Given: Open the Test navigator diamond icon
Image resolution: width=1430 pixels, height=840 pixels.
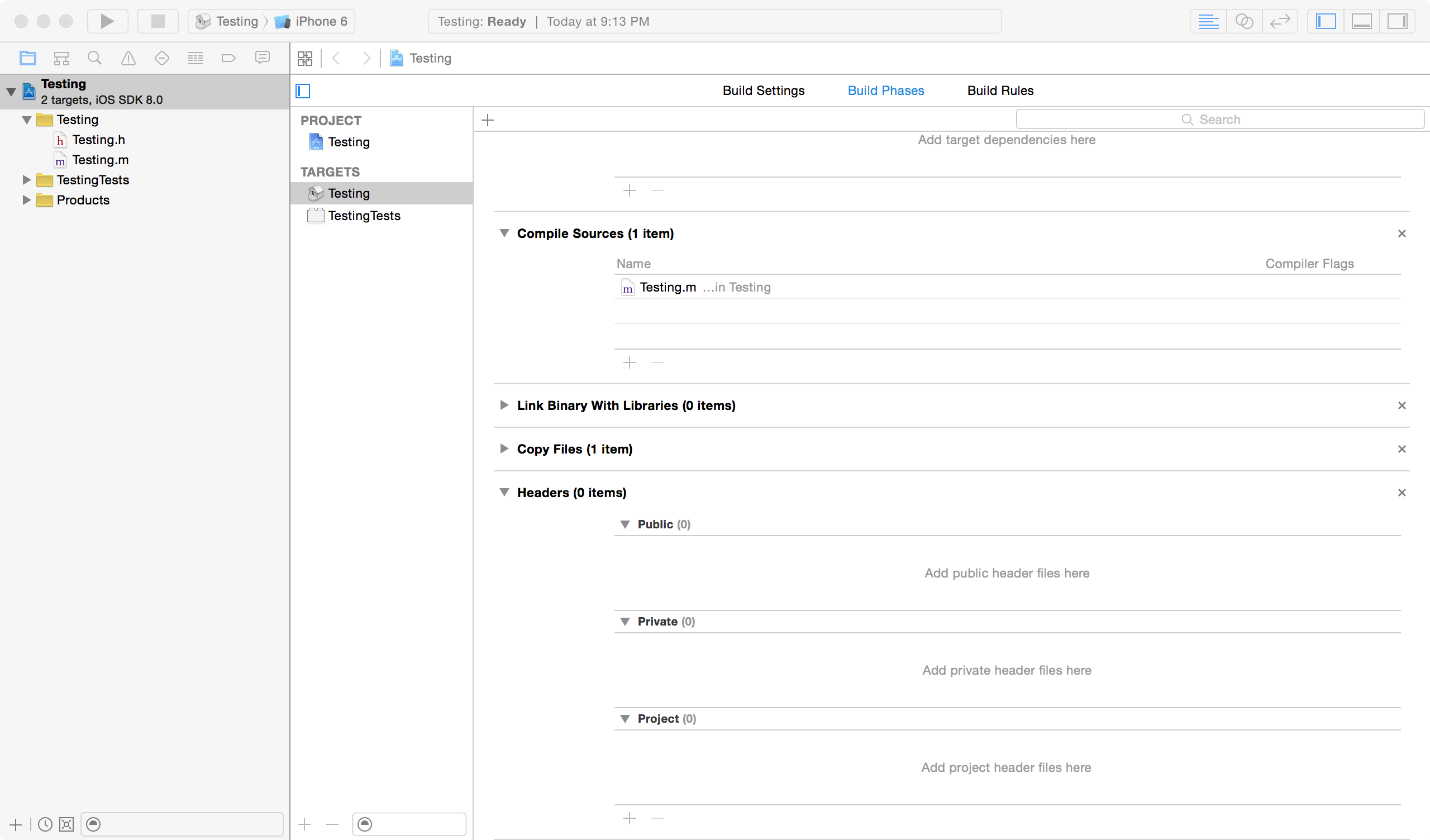Looking at the screenshot, I should [x=162, y=58].
